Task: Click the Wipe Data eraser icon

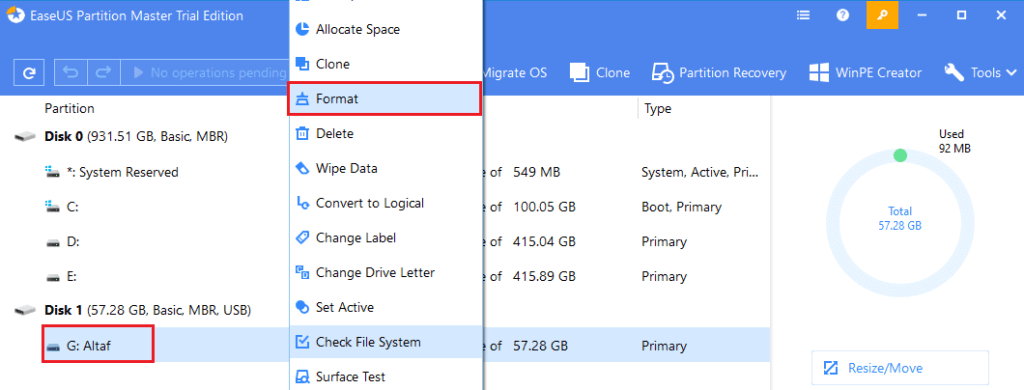Action: [x=302, y=169]
